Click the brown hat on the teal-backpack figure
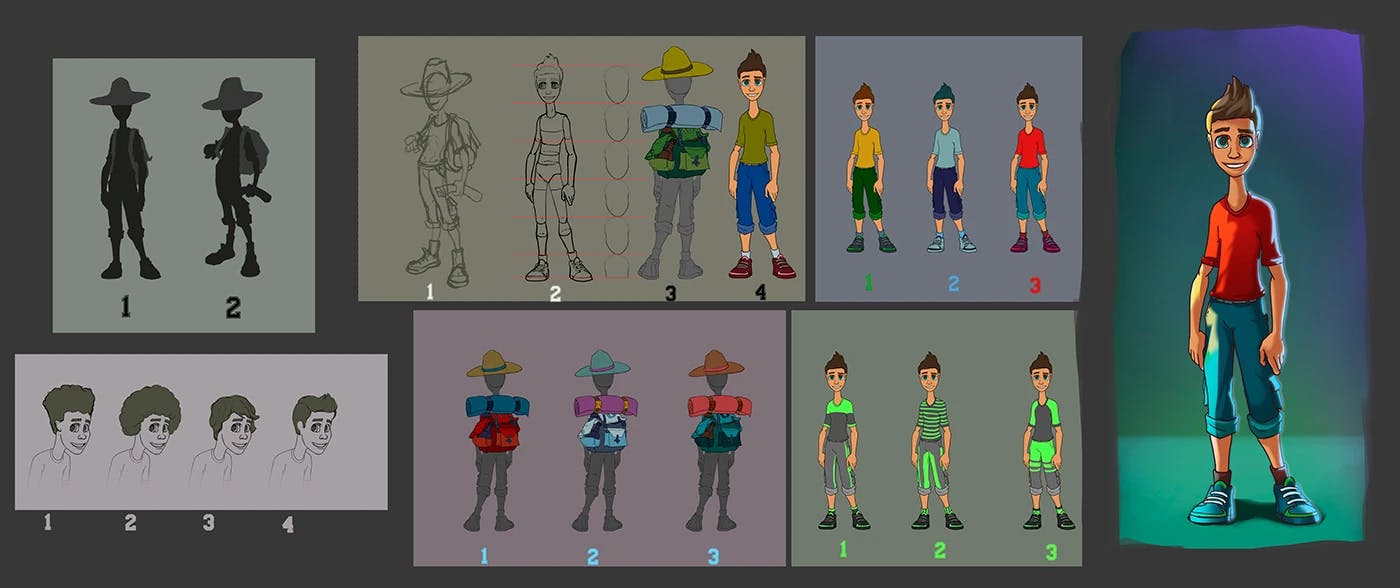This screenshot has height=588, width=1400. pos(716,364)
